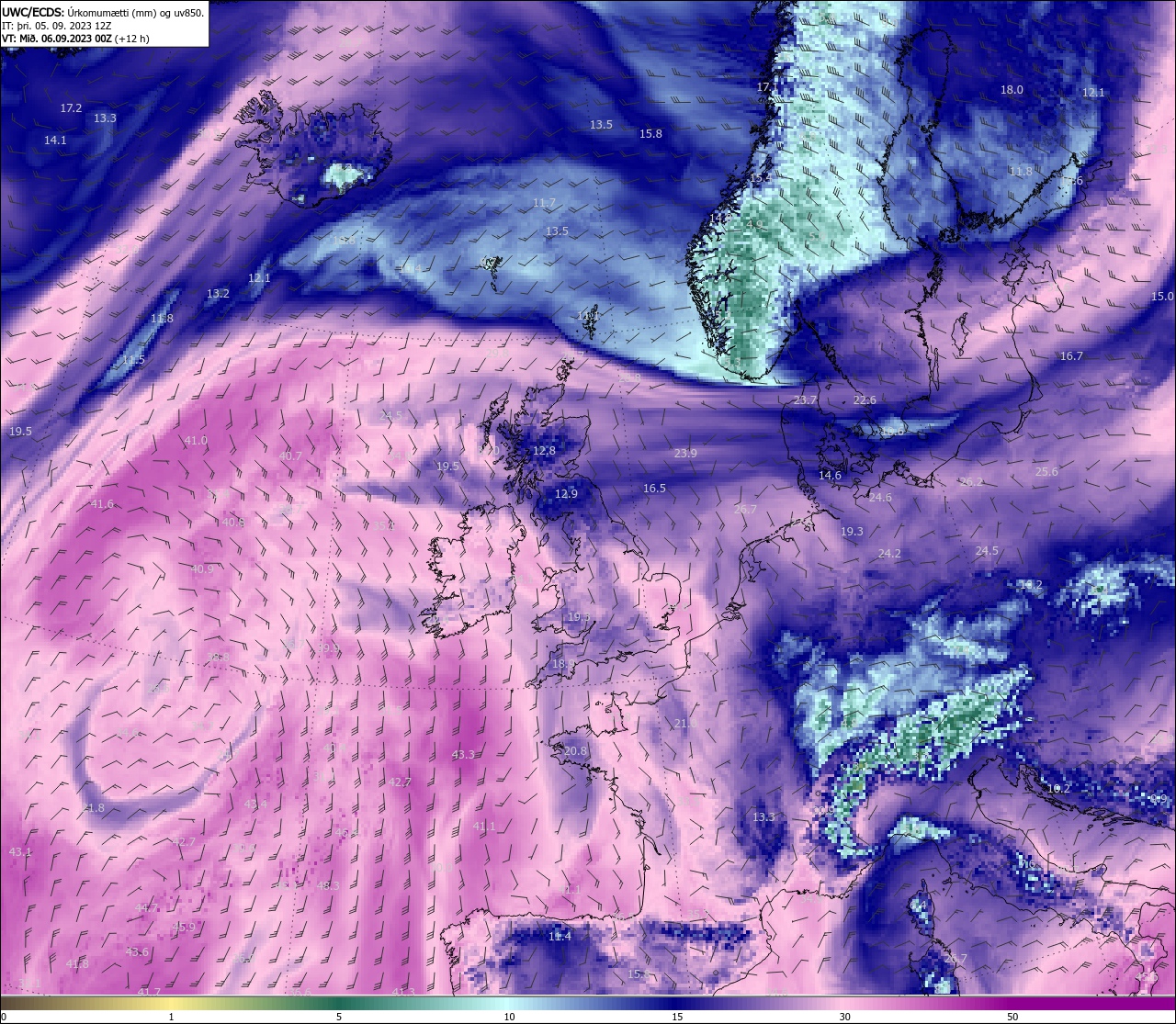Click the 15.0 value at the map edge
This screenshot has height=1024, width=1176.
coord(1163,297)
